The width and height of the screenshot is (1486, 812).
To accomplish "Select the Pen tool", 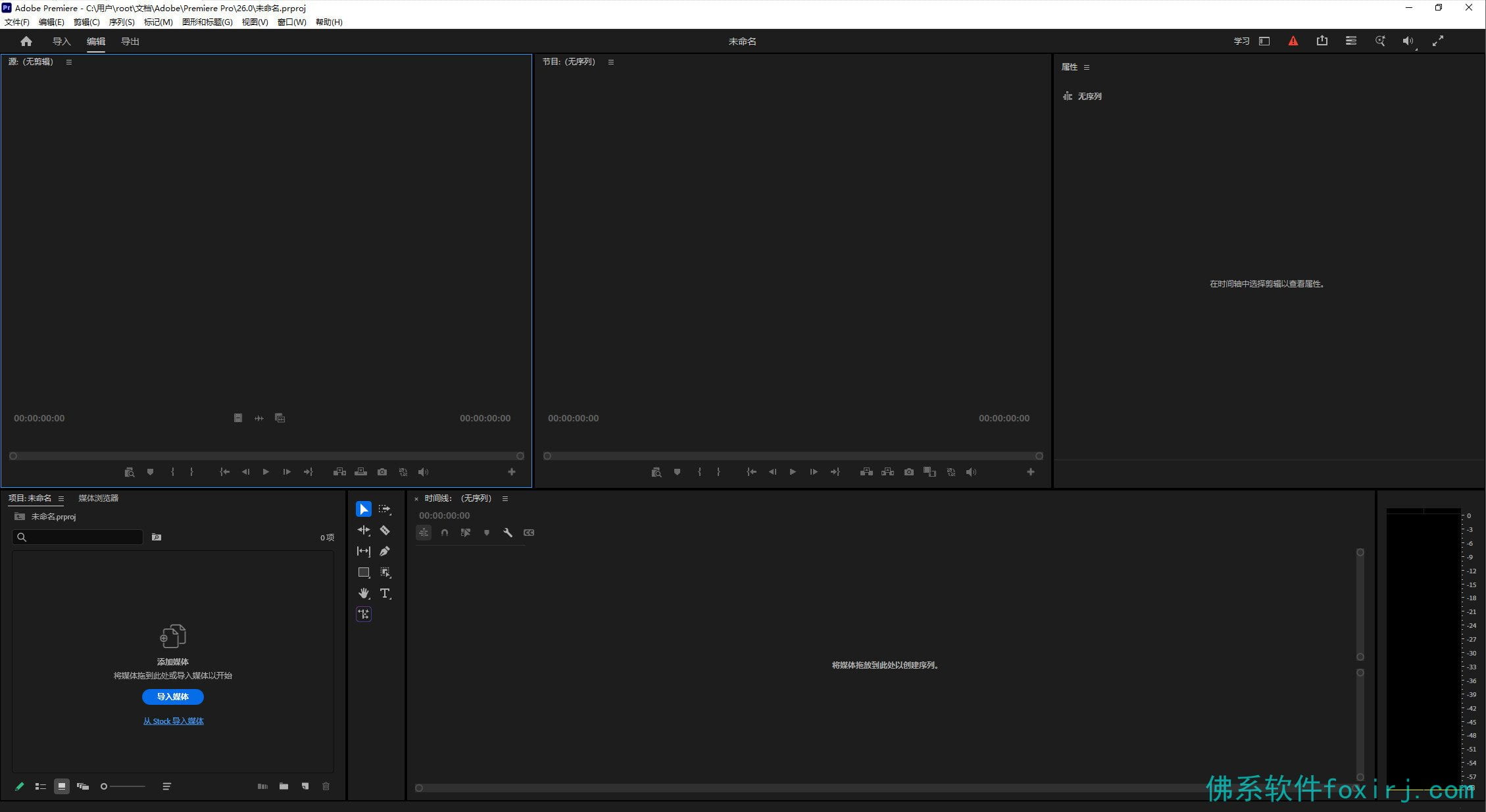I will (x=385, y=551).
